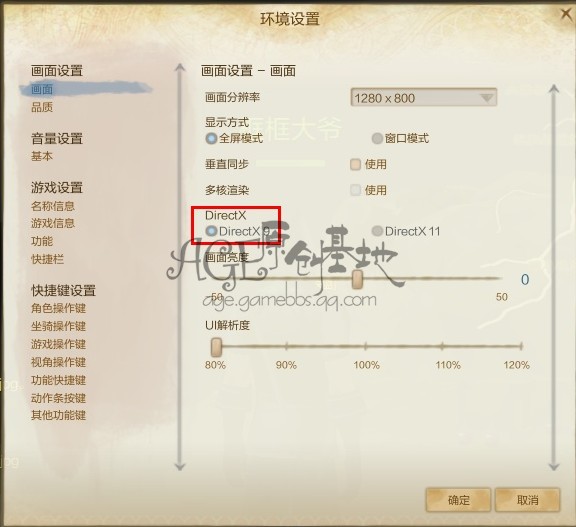The image size is (576, 527).
Task: Enable 多核渲染 使用 checkbox
Action: (355, 190)
